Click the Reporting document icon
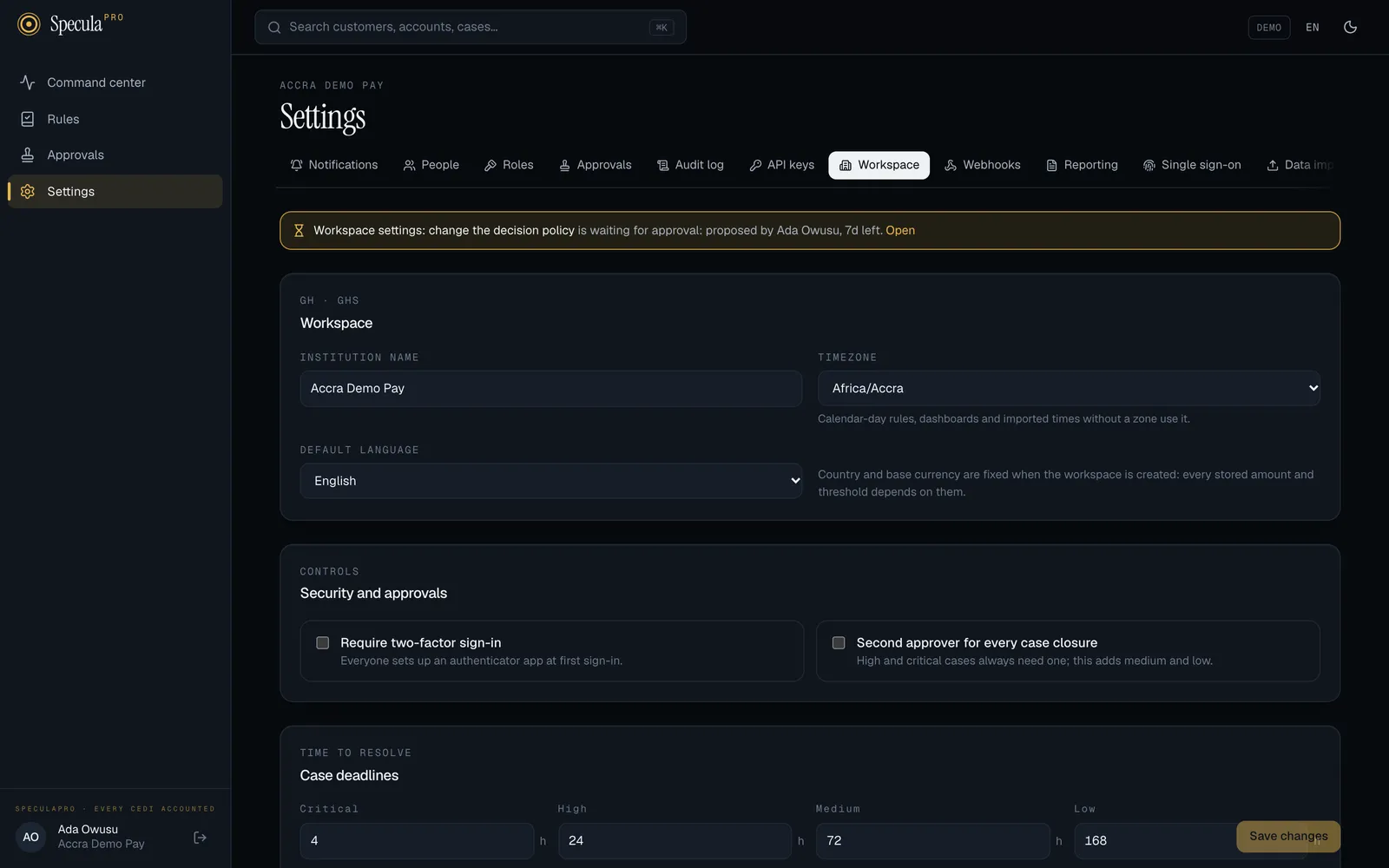1389x868 pixels. [1051, 165]
